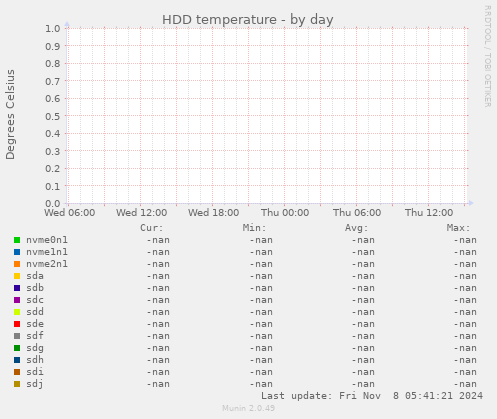Image resolution: width=497 pixels, height=419 pixels.
Task: Click the Thu 00:00 time axis label
Action: point(285,213)
